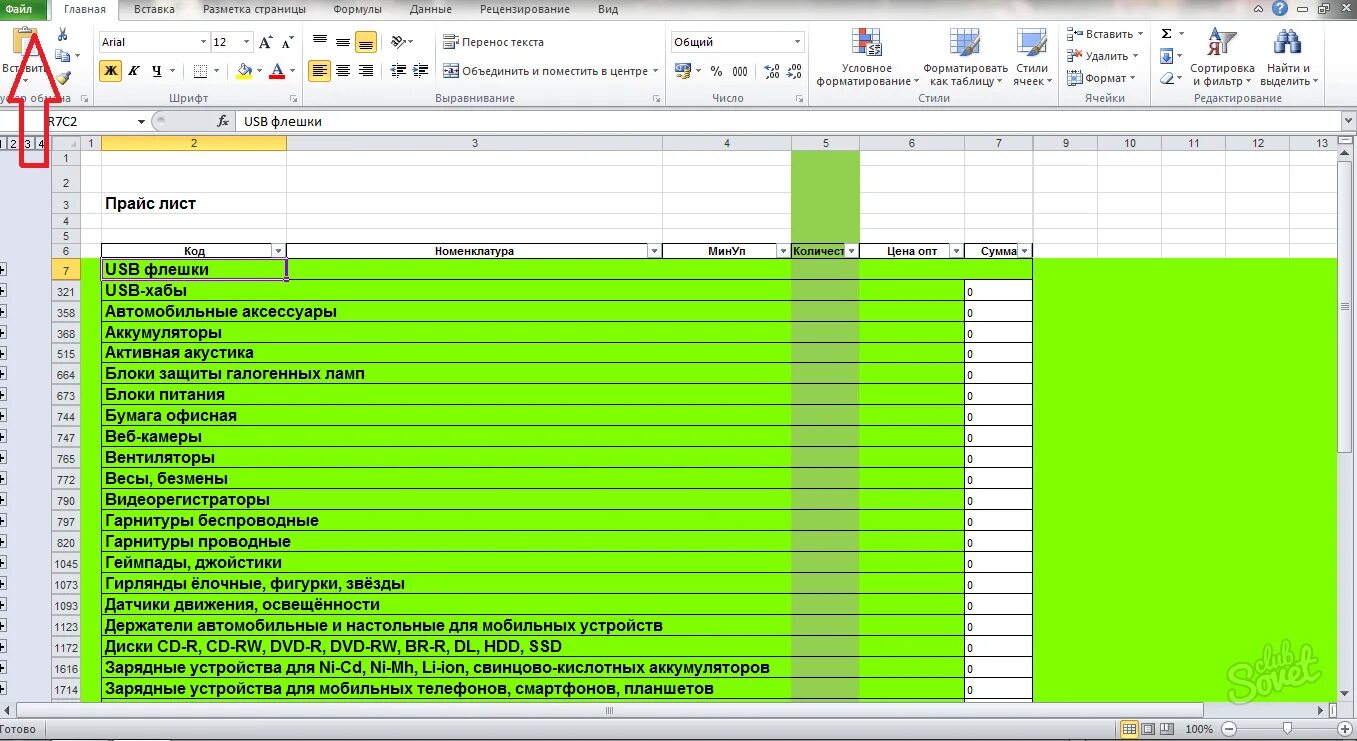Increase font size with enlarged A icon
The height and width of the screenshot is (741, 1357).
[265, 42]
